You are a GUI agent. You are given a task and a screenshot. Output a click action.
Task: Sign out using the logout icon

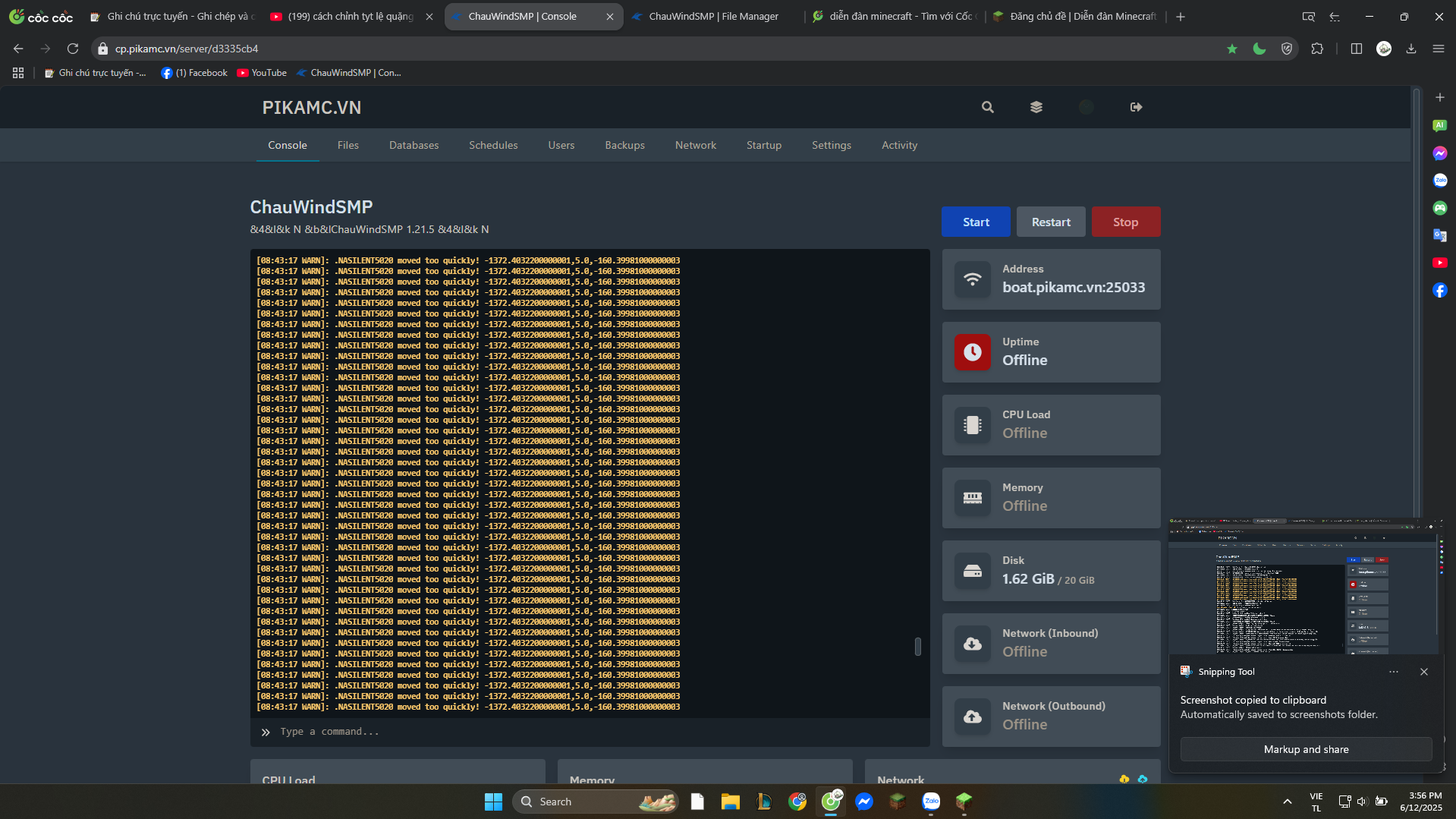click(x=1136, y=107)
